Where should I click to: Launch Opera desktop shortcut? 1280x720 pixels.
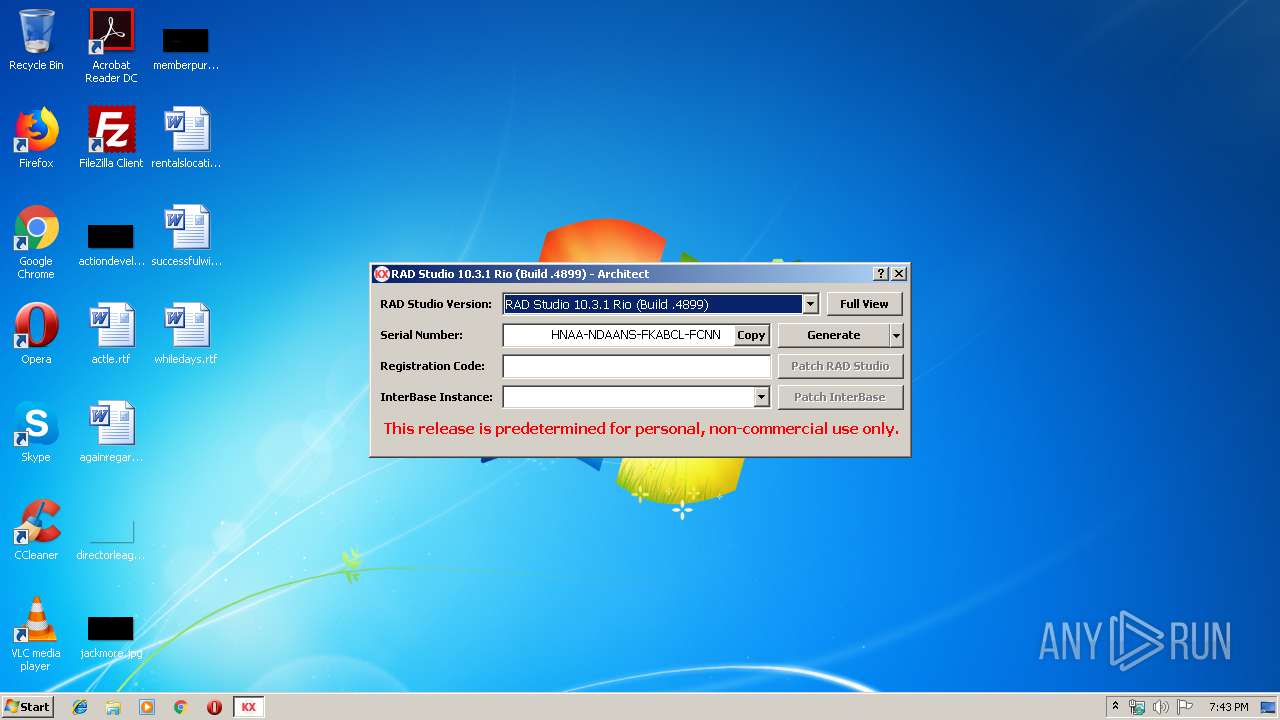(36, 334)
